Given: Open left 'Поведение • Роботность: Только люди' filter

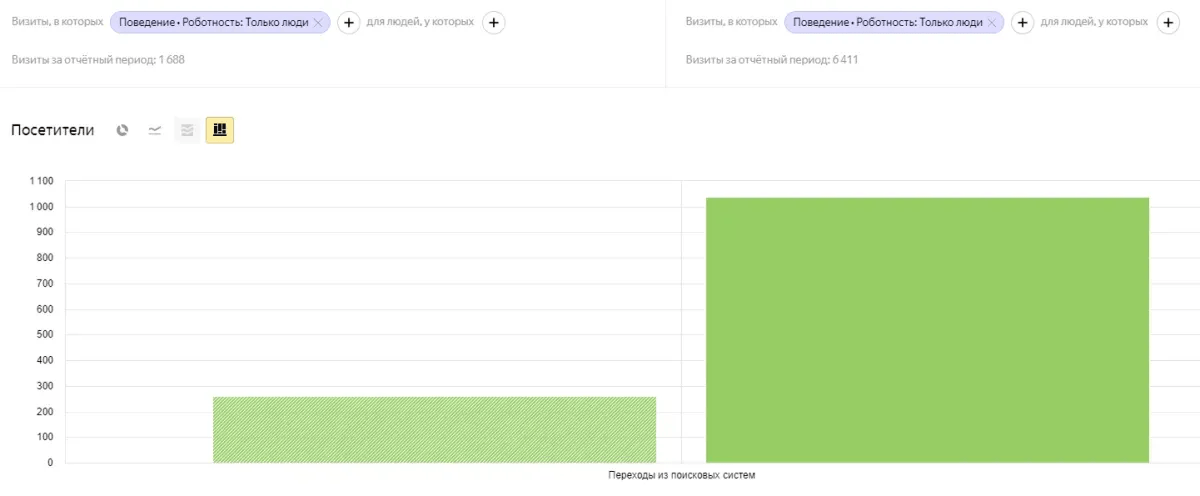Looking at the screenshot, I should 214,22.
